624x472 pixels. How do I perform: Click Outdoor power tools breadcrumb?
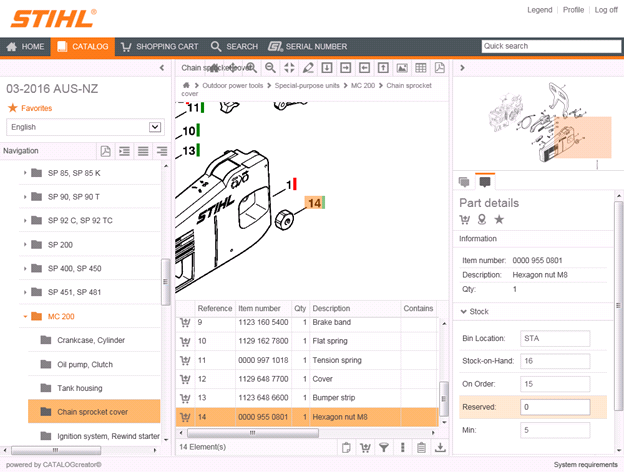tap(232, 86)
